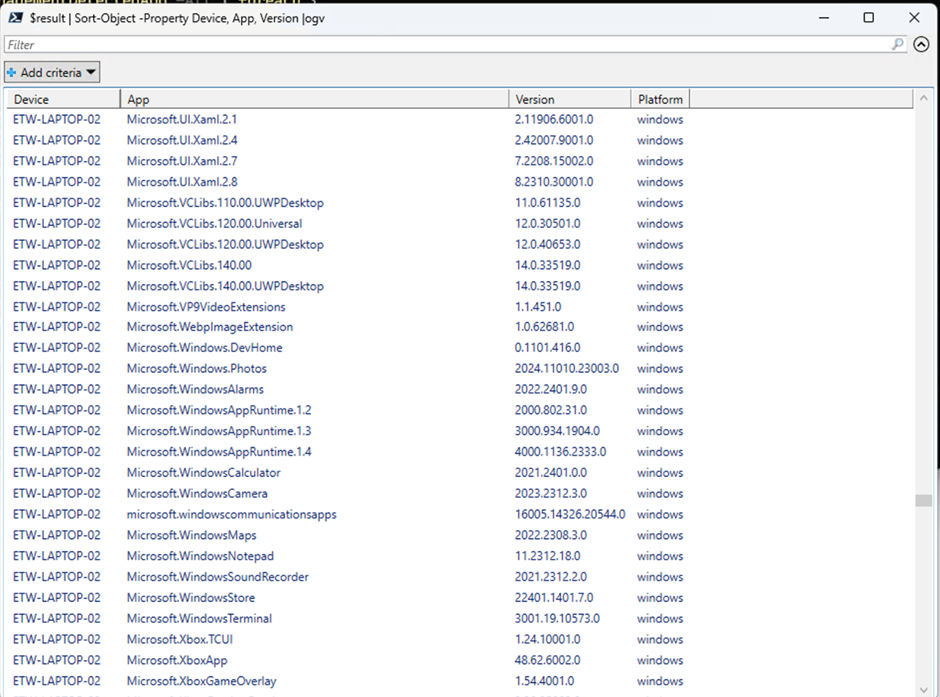Select Microsoft.VCLibs.120.00.Universal app entry

(215, 224)
